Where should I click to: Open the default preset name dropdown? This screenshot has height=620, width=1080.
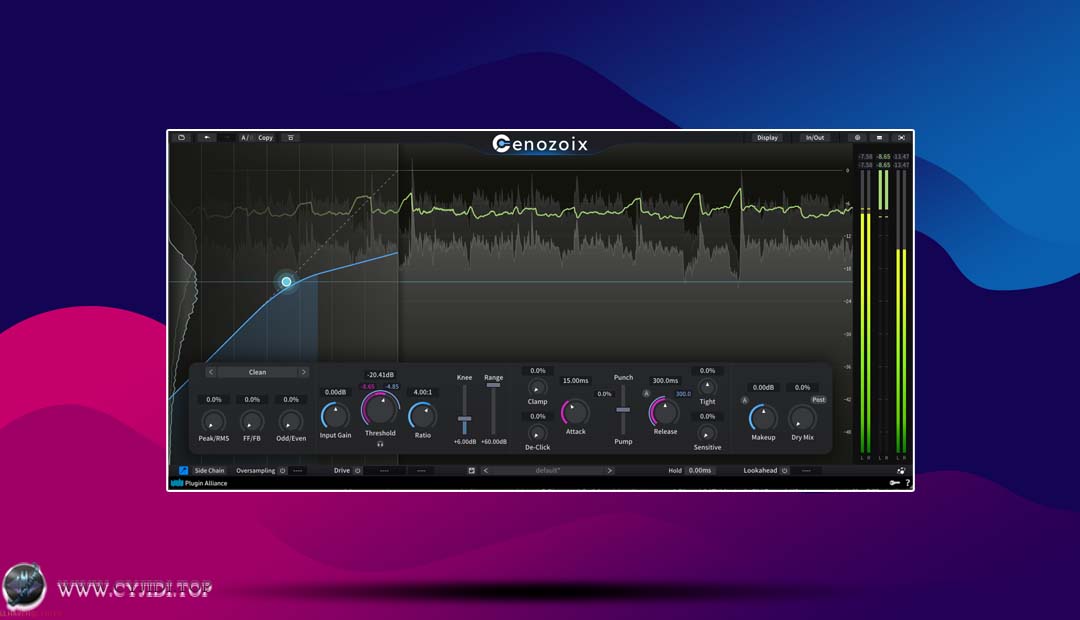[548, 471]
